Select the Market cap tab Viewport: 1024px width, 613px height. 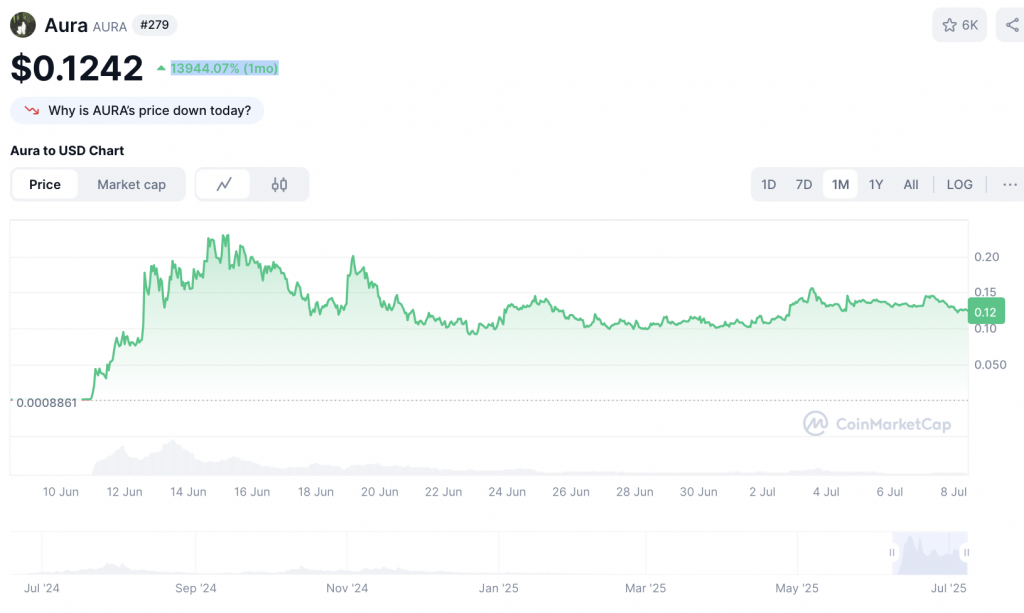point(131,185)
